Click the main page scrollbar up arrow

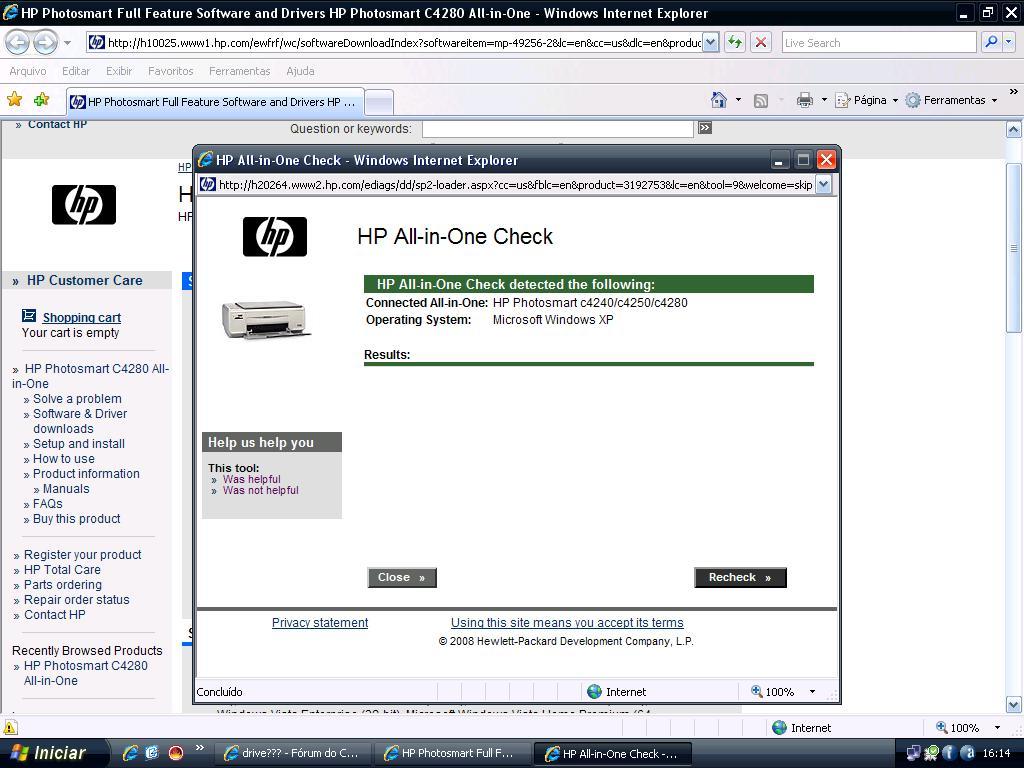[x=1014, y=129]
